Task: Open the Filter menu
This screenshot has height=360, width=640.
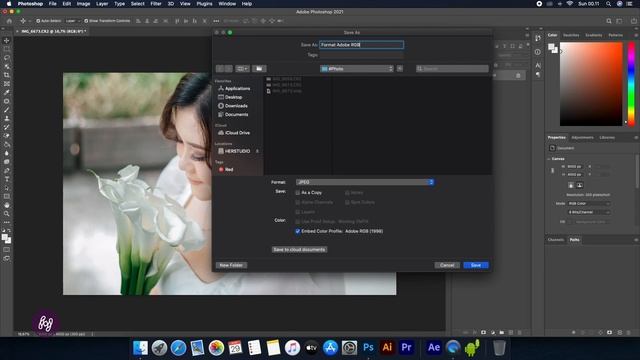Action: [x=156, y=4]
